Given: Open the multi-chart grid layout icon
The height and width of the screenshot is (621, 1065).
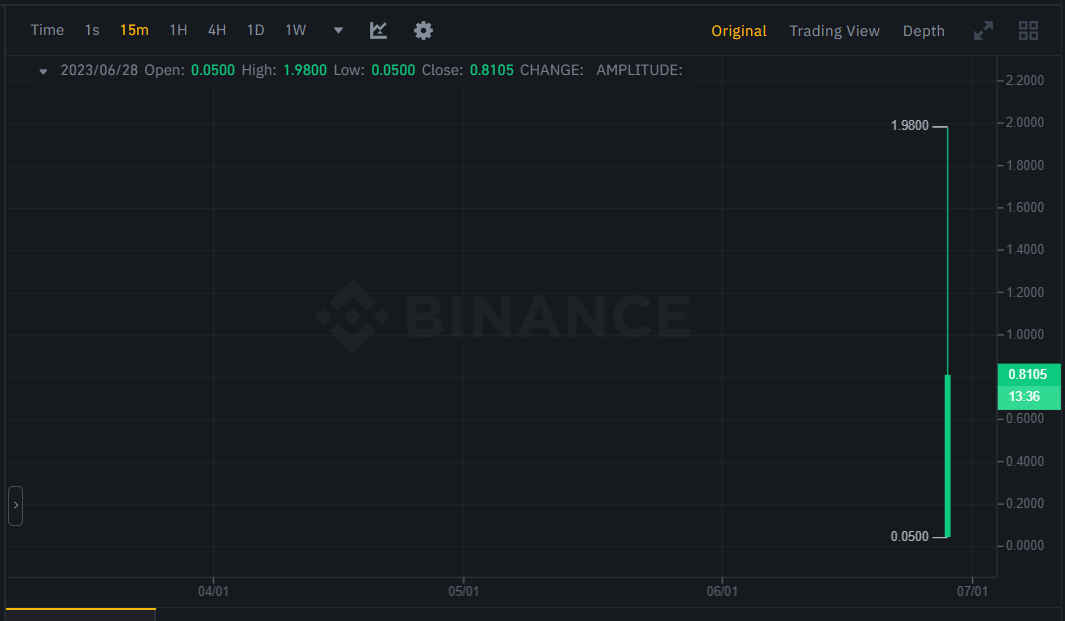Looking at the screenshot, I should (x=1028, y=31).
